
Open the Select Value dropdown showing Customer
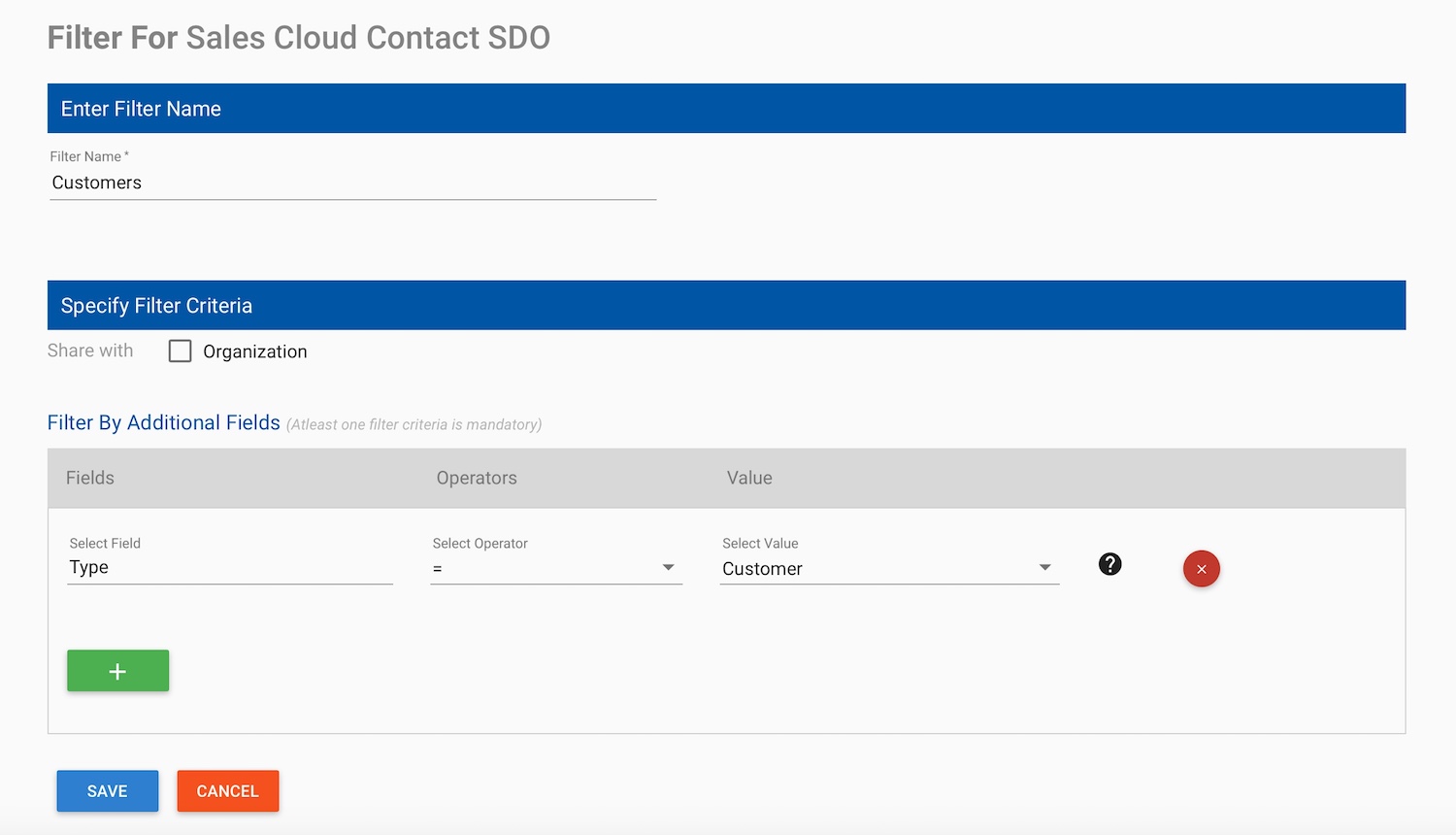(889, 569)
